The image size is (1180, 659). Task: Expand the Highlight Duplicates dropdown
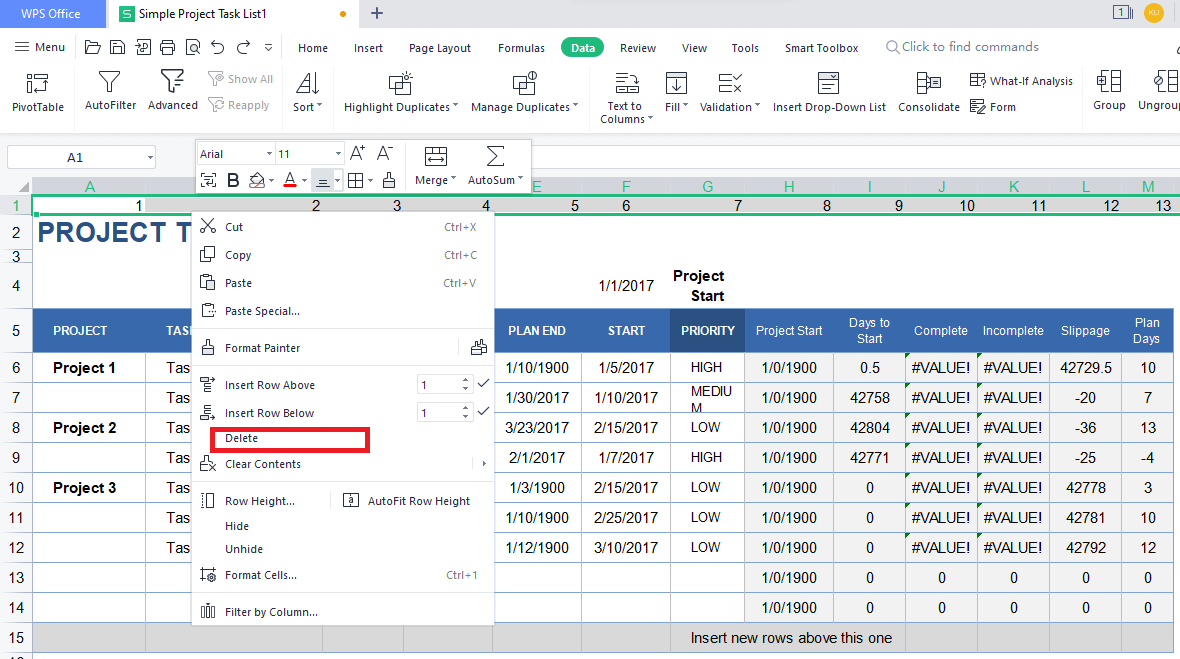click(401, 107)
